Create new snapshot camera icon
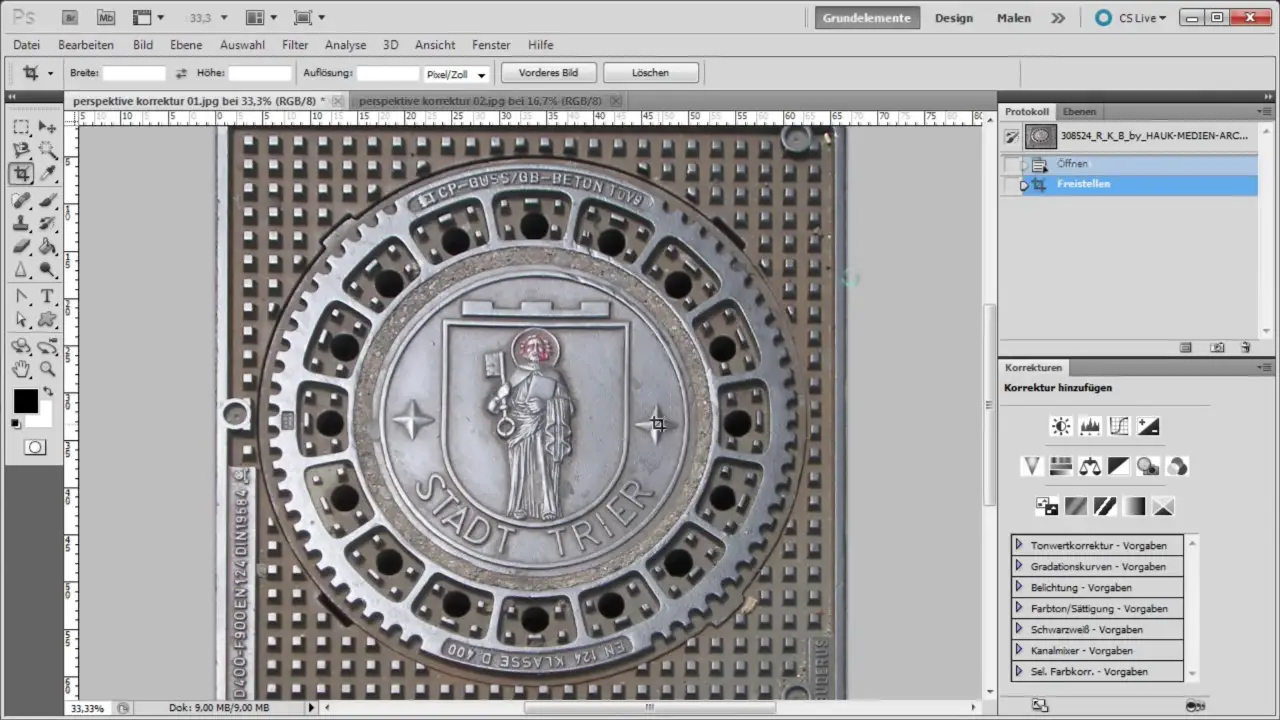 [x=1217, y=348]
